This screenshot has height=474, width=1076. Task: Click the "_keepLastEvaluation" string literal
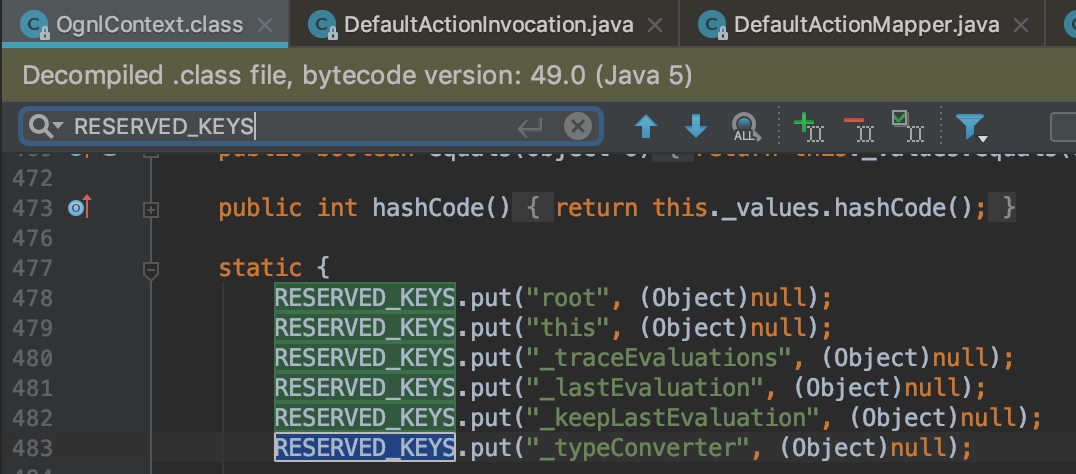672,418
